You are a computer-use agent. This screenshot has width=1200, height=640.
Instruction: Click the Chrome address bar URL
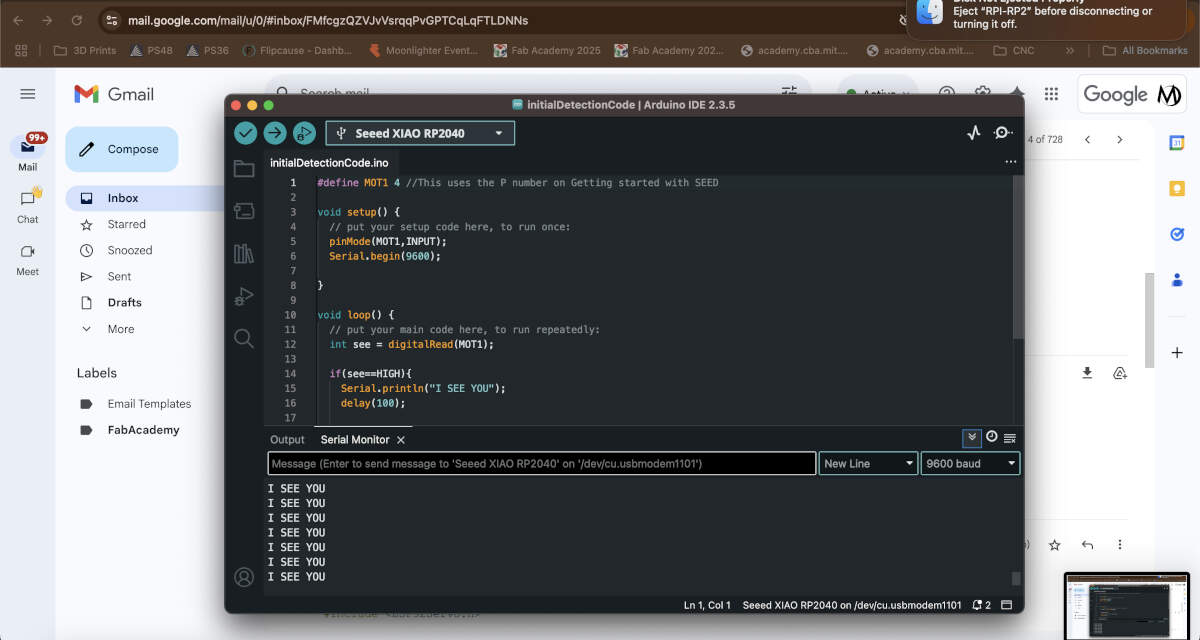pyautogui.click(x=328, y=20)
